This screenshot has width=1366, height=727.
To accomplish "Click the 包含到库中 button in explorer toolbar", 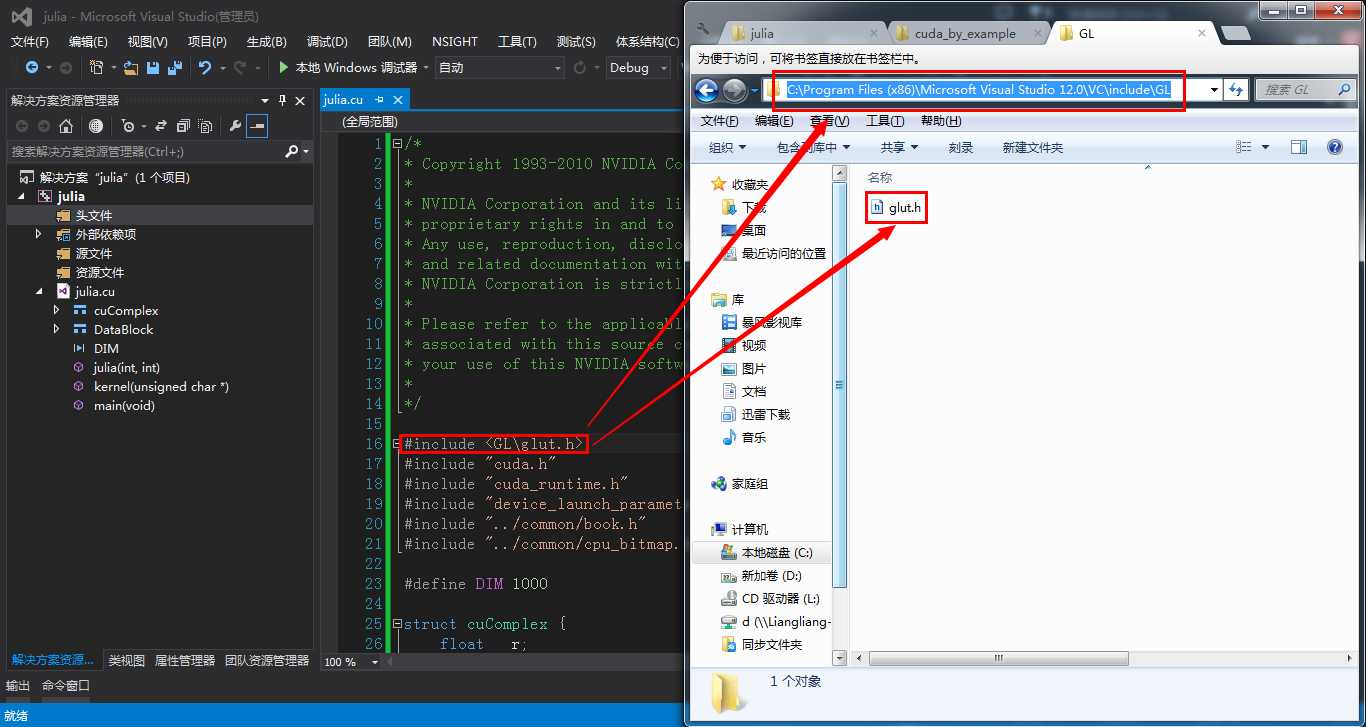I will click(x=813, y=147).
